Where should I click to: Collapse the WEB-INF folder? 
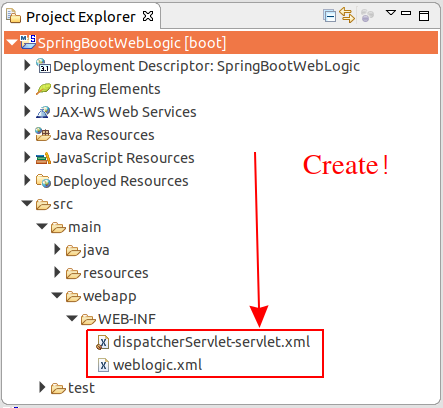(x=72, y=318)
